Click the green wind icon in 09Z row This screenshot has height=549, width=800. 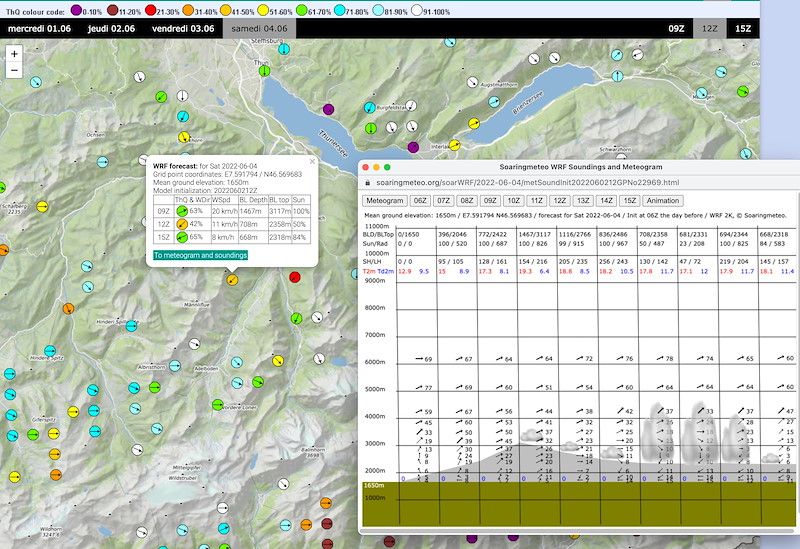click(x=181, y=211)
